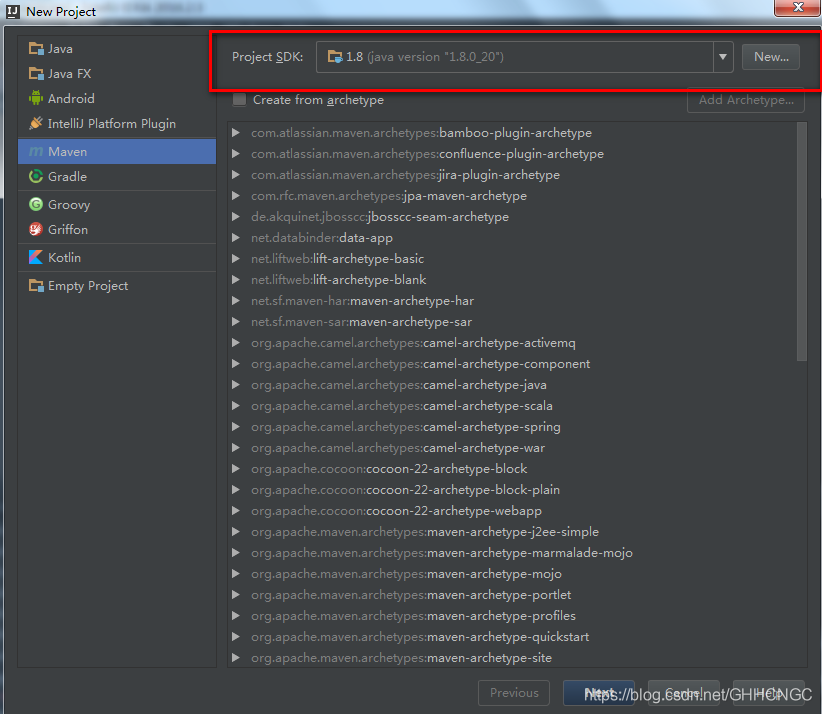Choose the Java FX folder icon
822x714 pixels.
tap(36, 73)
